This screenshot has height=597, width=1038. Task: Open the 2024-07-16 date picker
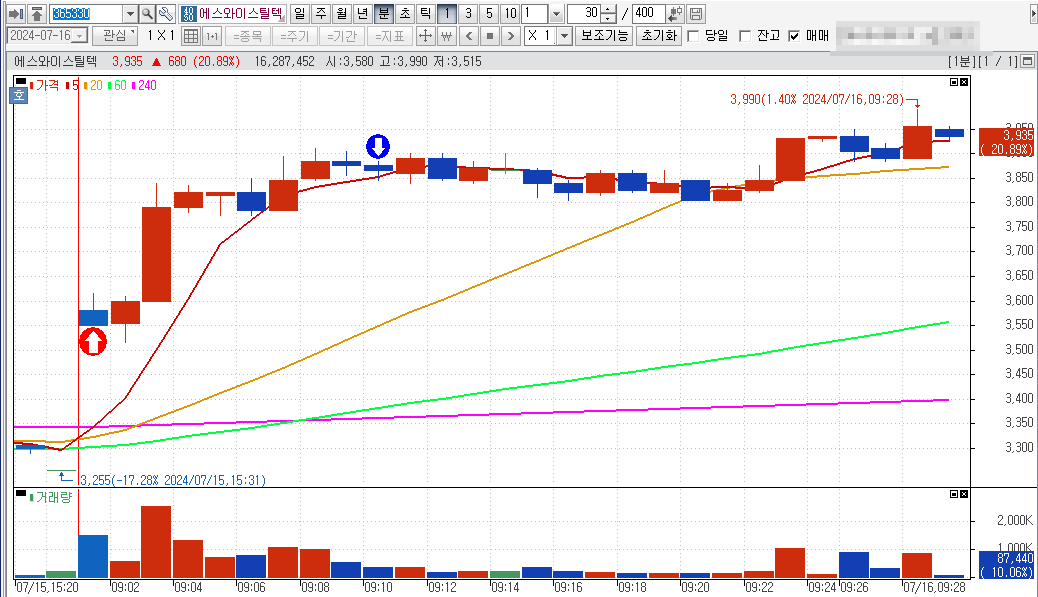point(80,36)
